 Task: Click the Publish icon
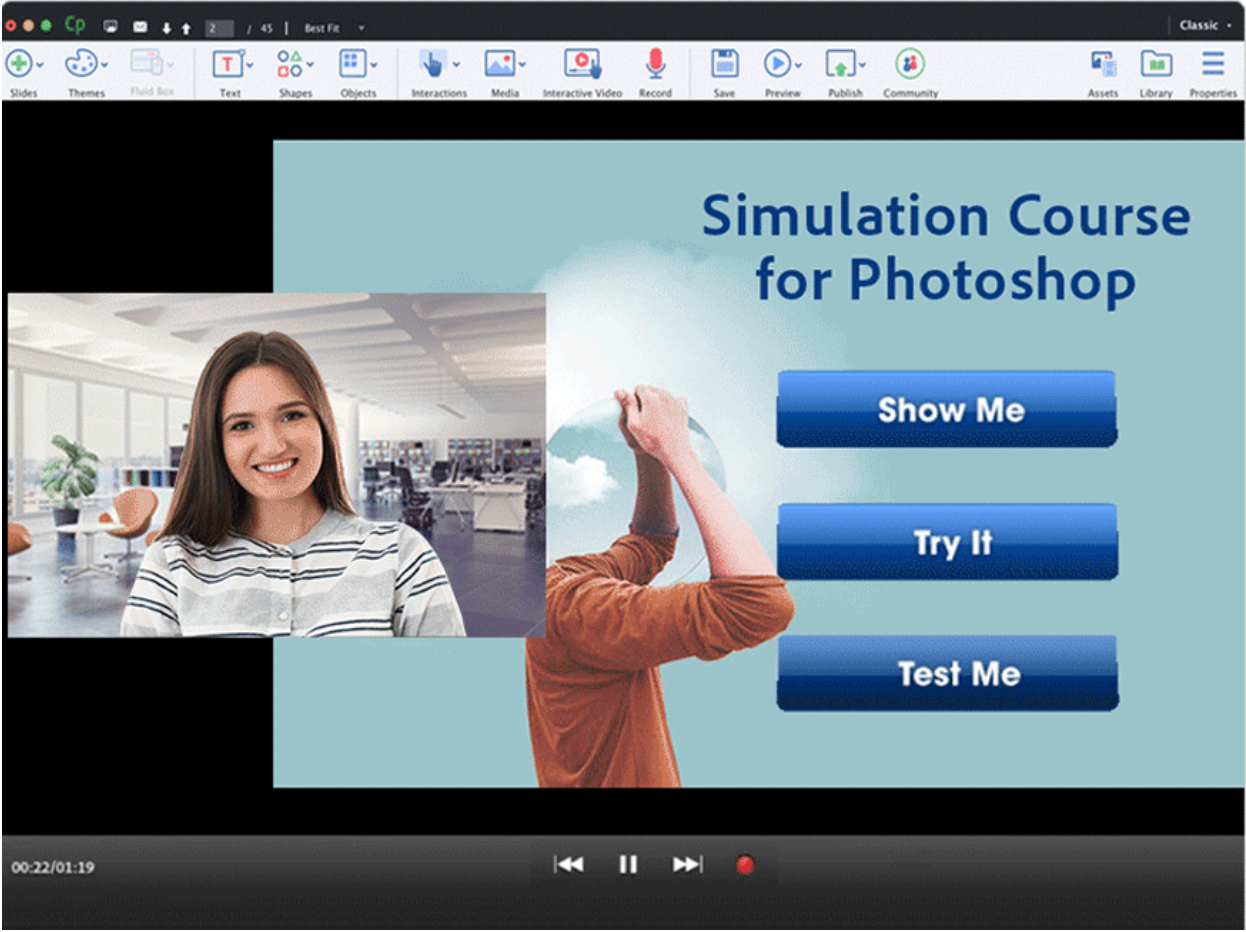click(840, 64)
